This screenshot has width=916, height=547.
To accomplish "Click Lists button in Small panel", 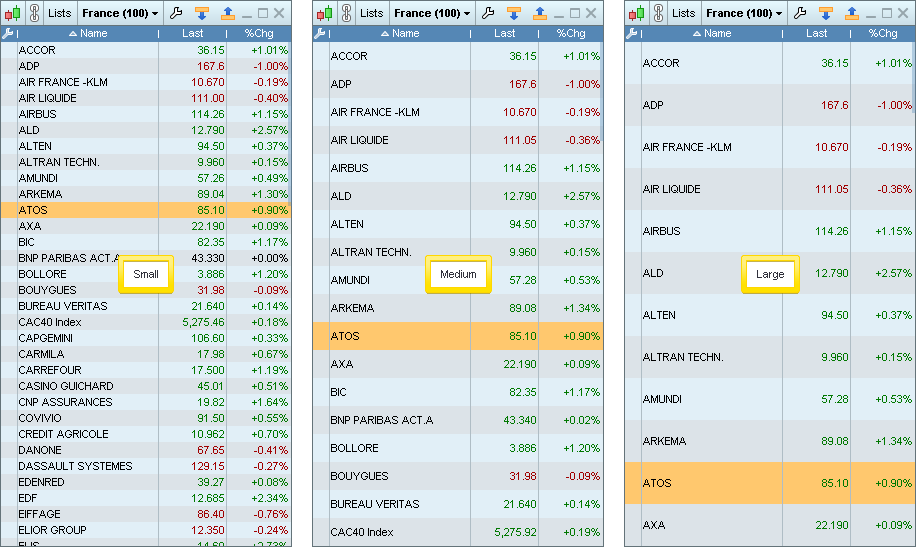I will point(60,14).
